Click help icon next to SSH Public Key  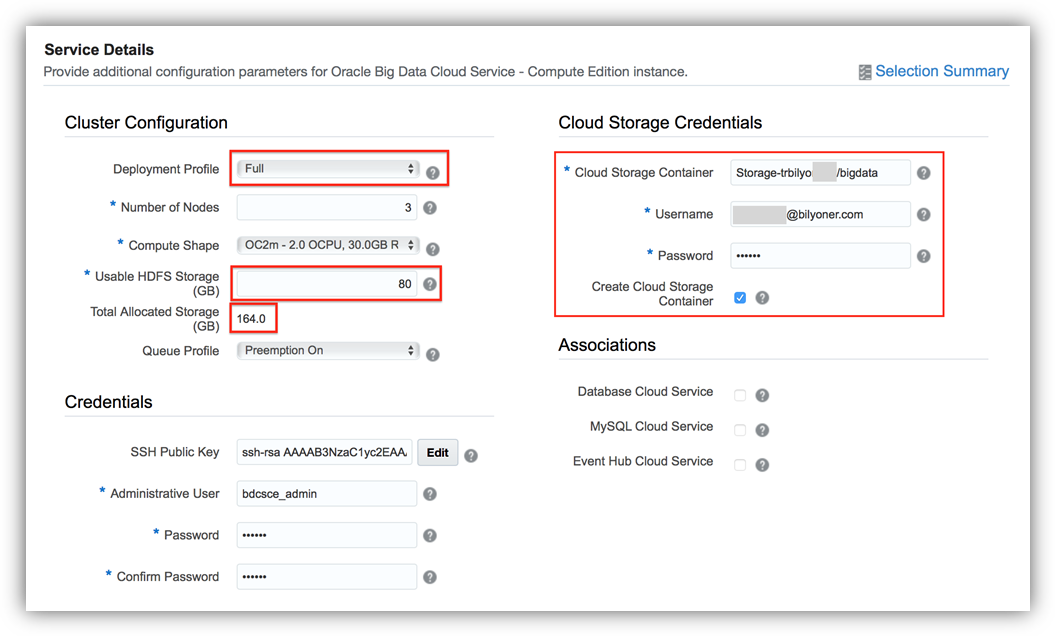tap(471, 456)
